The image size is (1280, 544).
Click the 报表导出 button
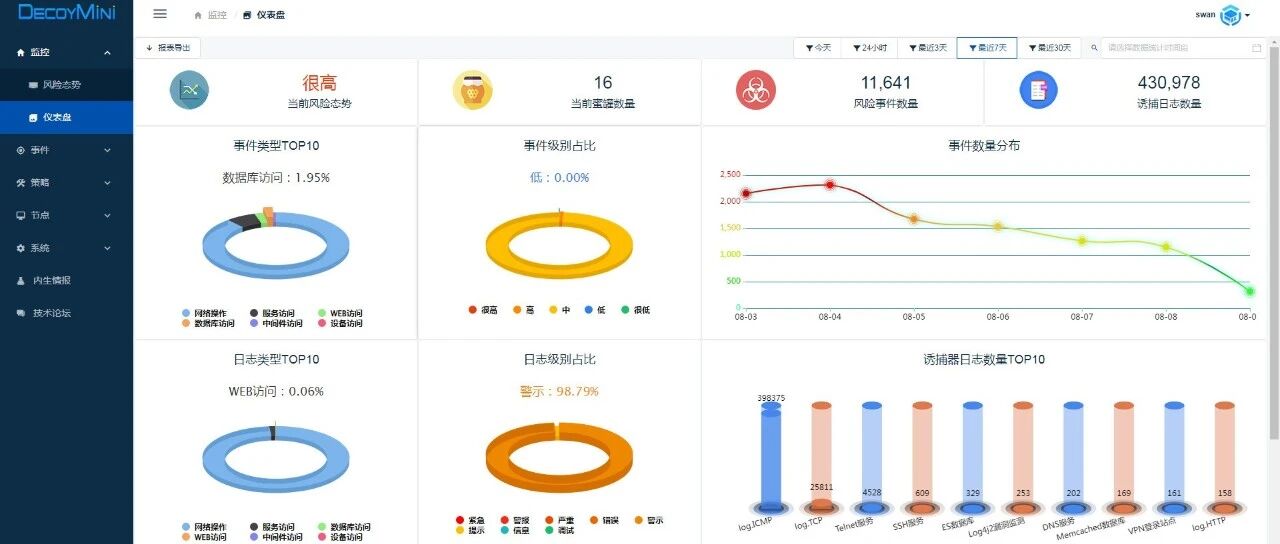(x=167, y=47)
